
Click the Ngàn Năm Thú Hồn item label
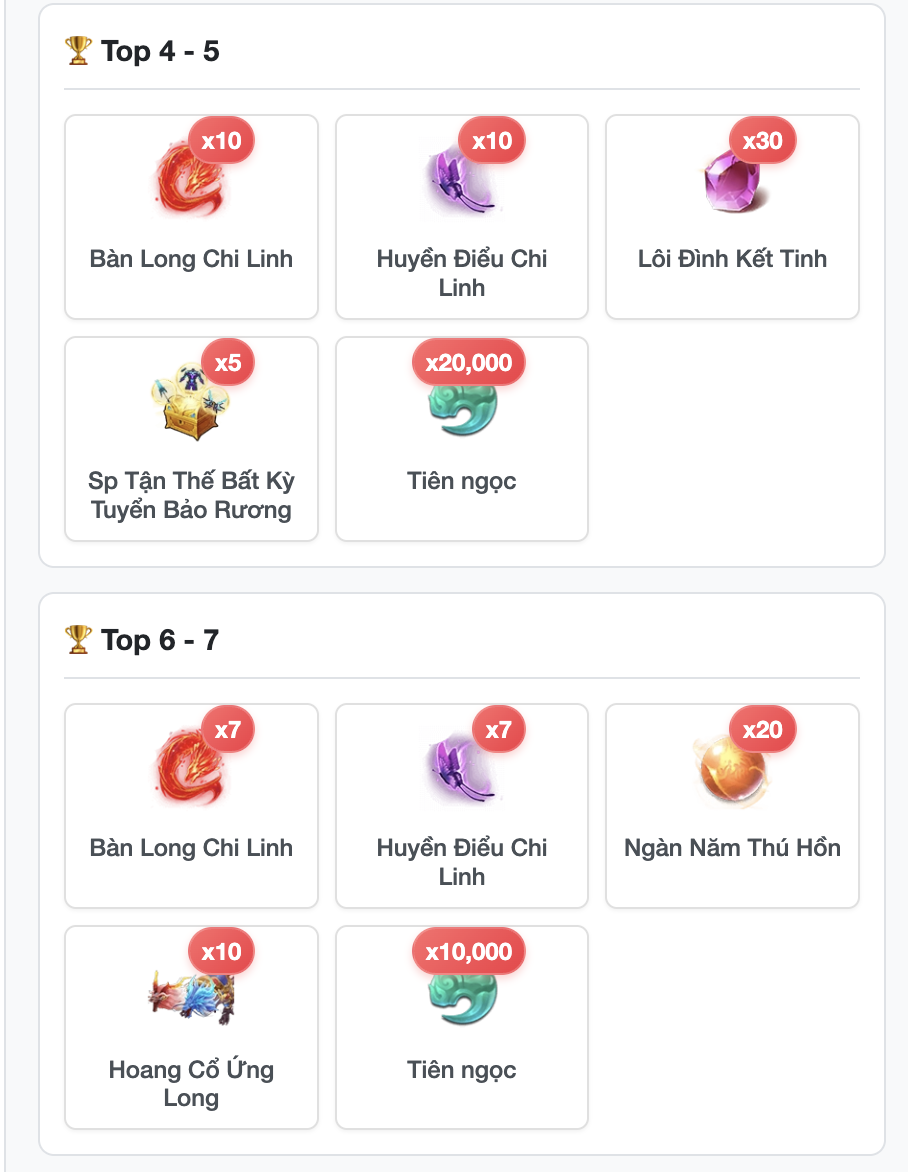[x=732, y=848]
